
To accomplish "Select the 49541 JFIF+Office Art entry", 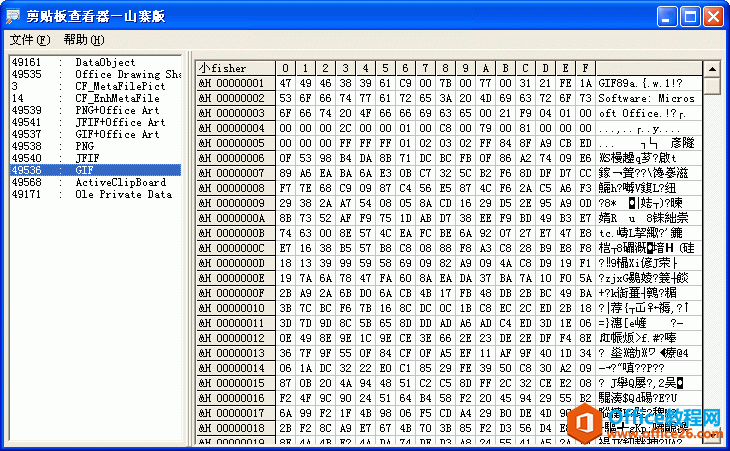I will pyautogui.click(x=95, y=122).
